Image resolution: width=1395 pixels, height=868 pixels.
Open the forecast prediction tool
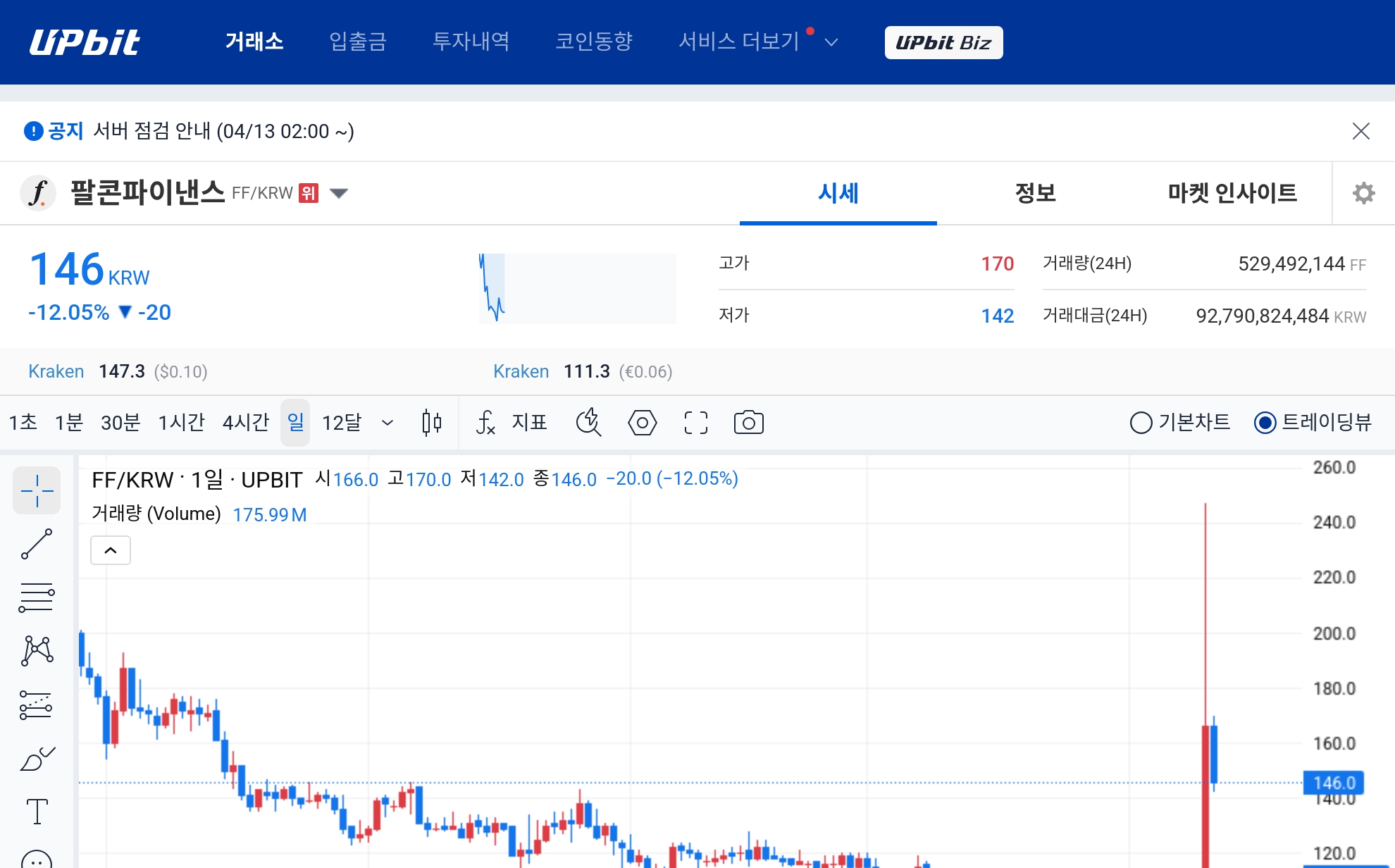[37, 705]
